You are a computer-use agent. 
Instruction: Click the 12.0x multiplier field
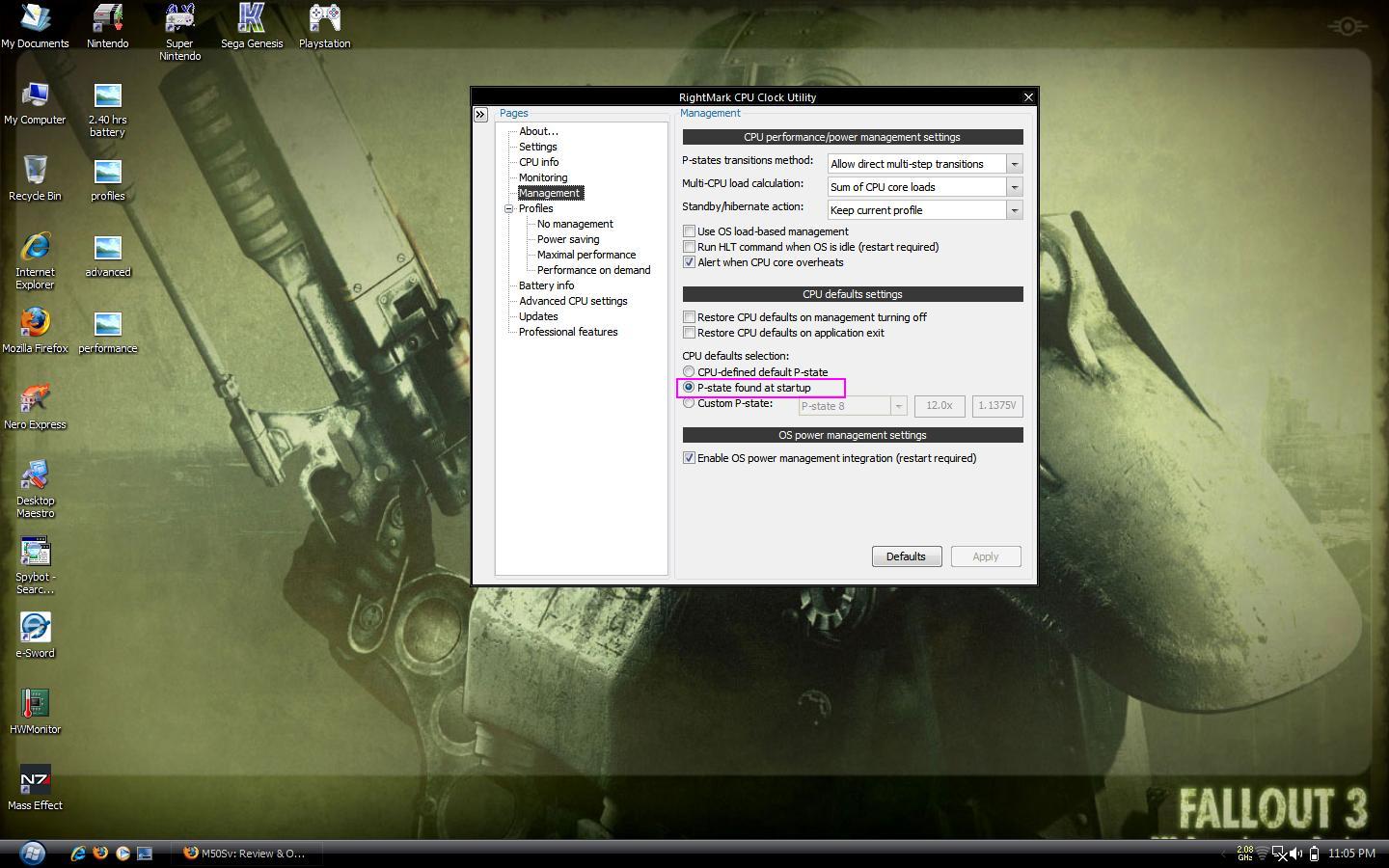coord(940,406)
